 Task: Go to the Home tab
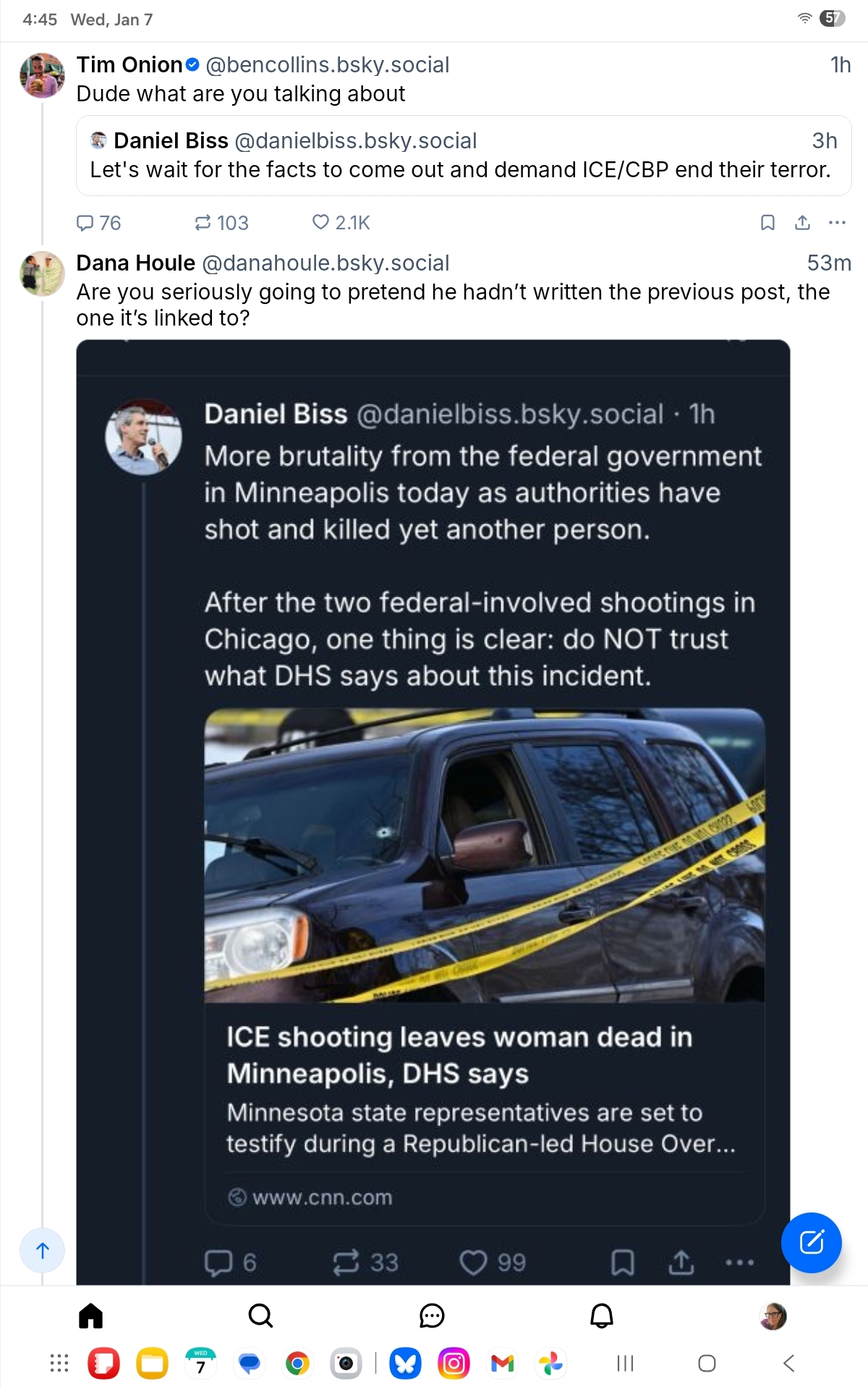(90, 1316)
